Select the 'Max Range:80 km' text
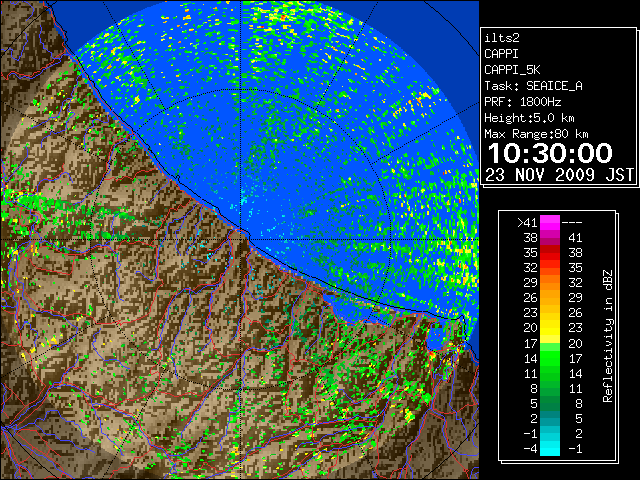 (x=536, y=134)
